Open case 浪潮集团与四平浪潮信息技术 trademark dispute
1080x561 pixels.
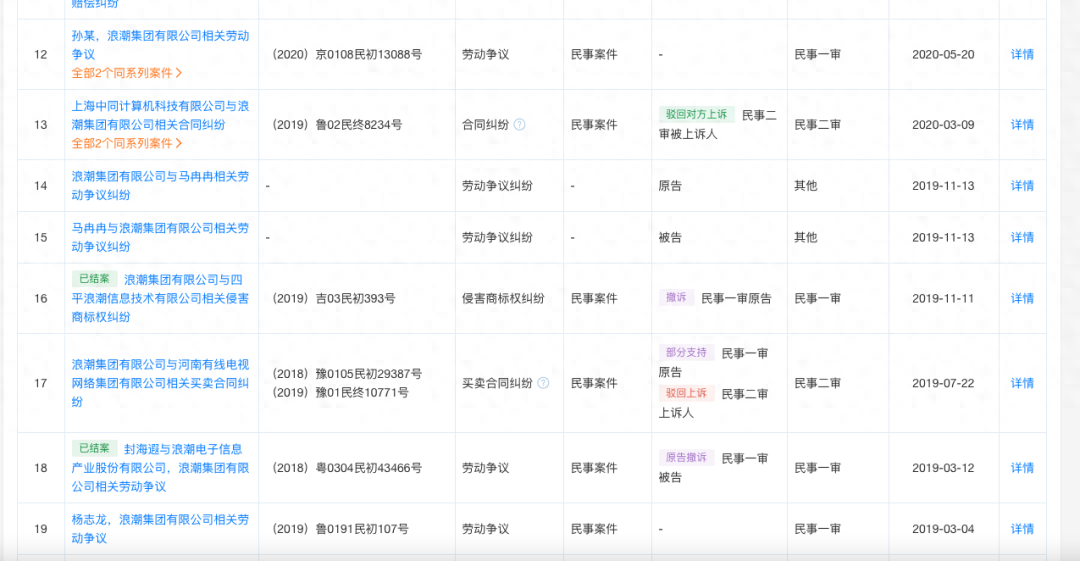tap(160, 298)
